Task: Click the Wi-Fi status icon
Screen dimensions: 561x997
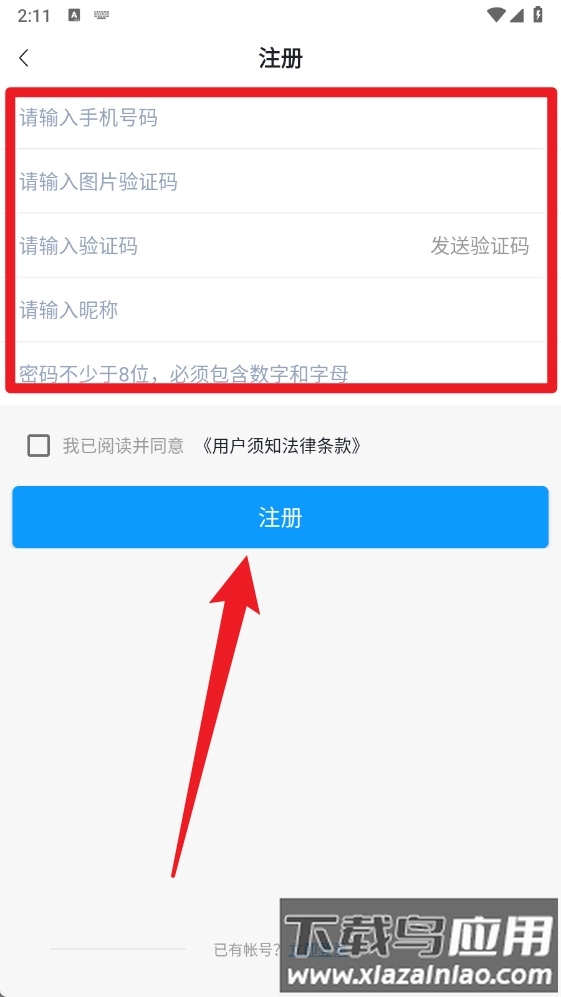Action: pos(495,15)
